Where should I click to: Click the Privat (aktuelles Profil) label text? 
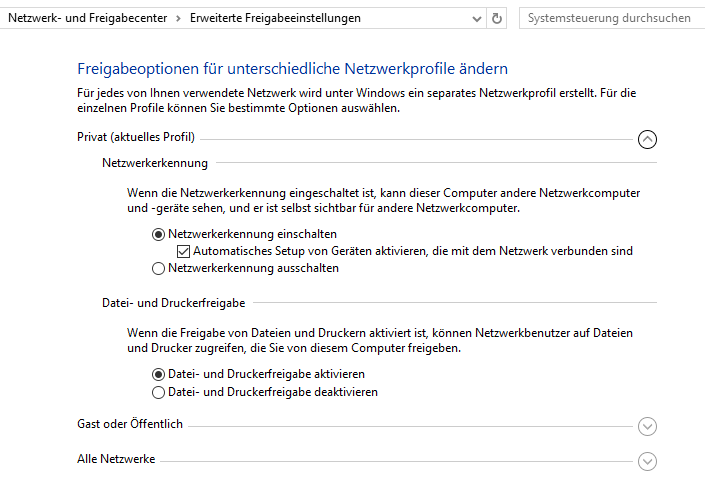coord(135,137)
